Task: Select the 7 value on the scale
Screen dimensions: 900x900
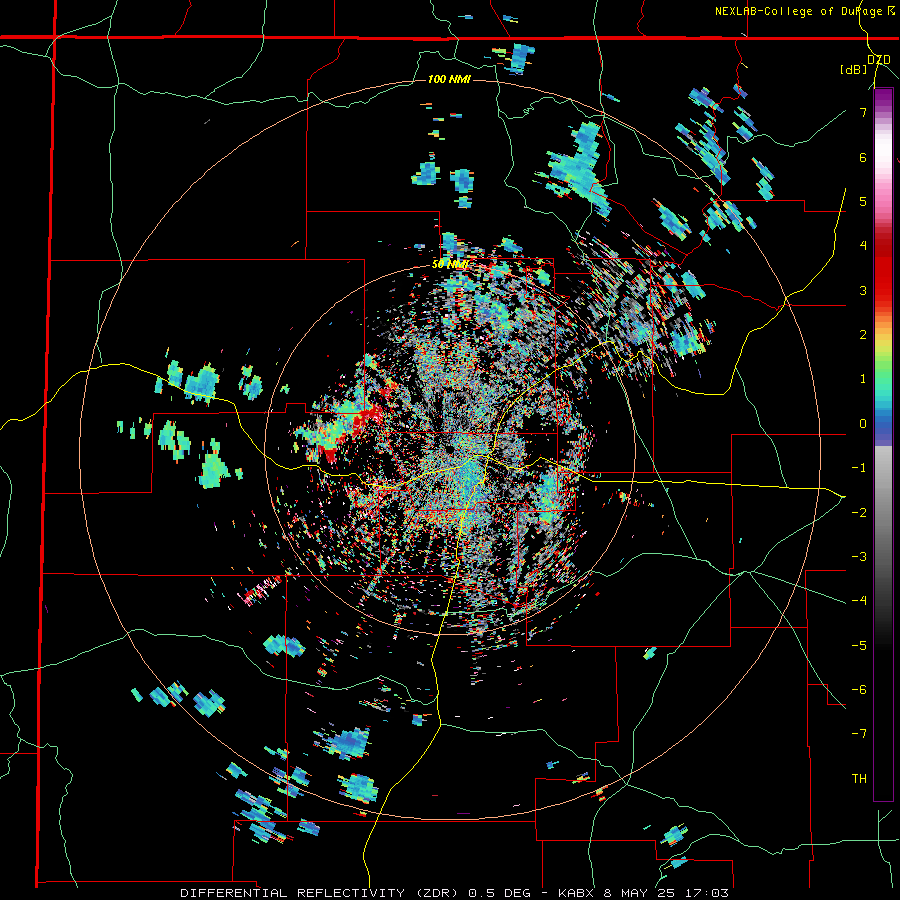Action: point(863,112)
